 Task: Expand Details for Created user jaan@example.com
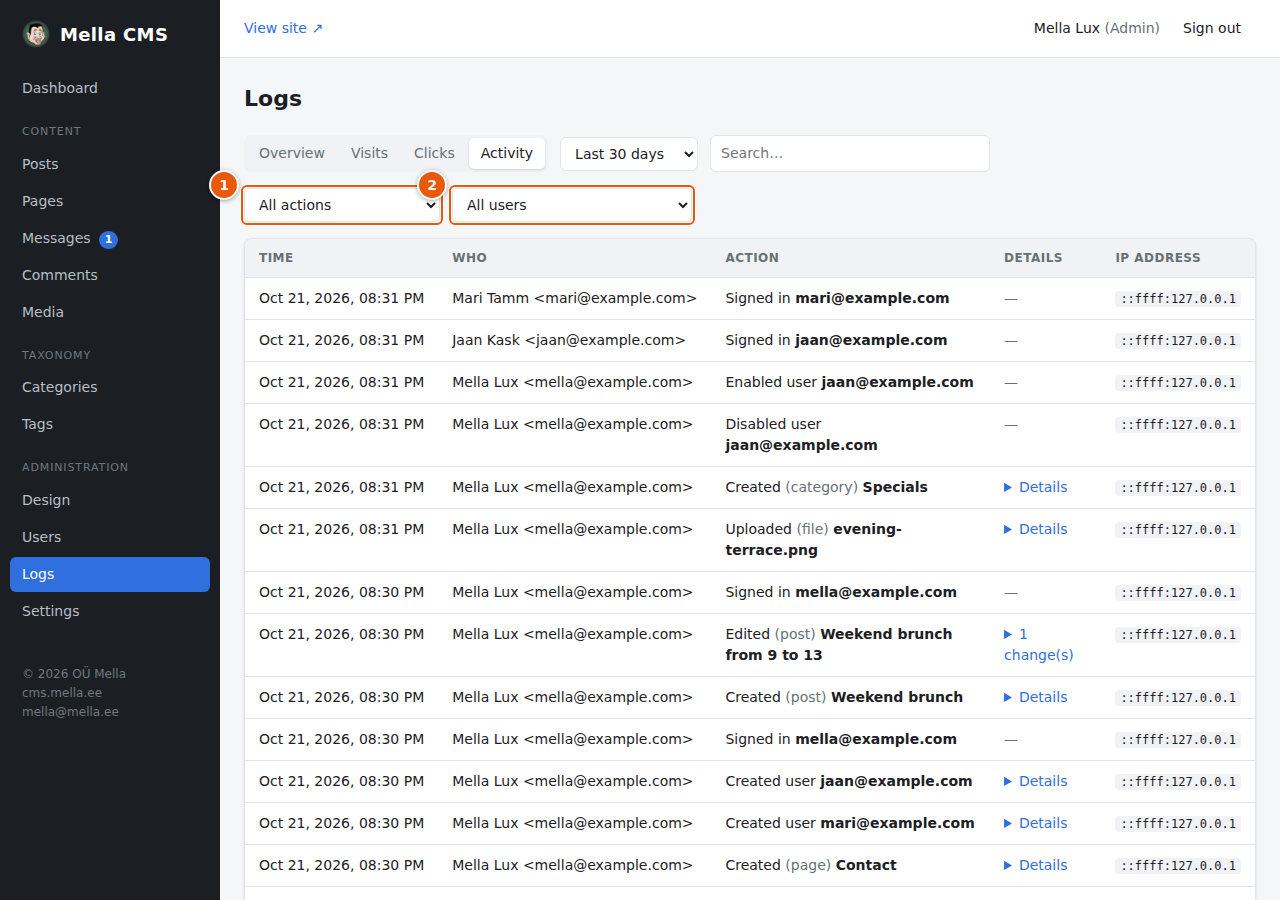(1036, 781)
